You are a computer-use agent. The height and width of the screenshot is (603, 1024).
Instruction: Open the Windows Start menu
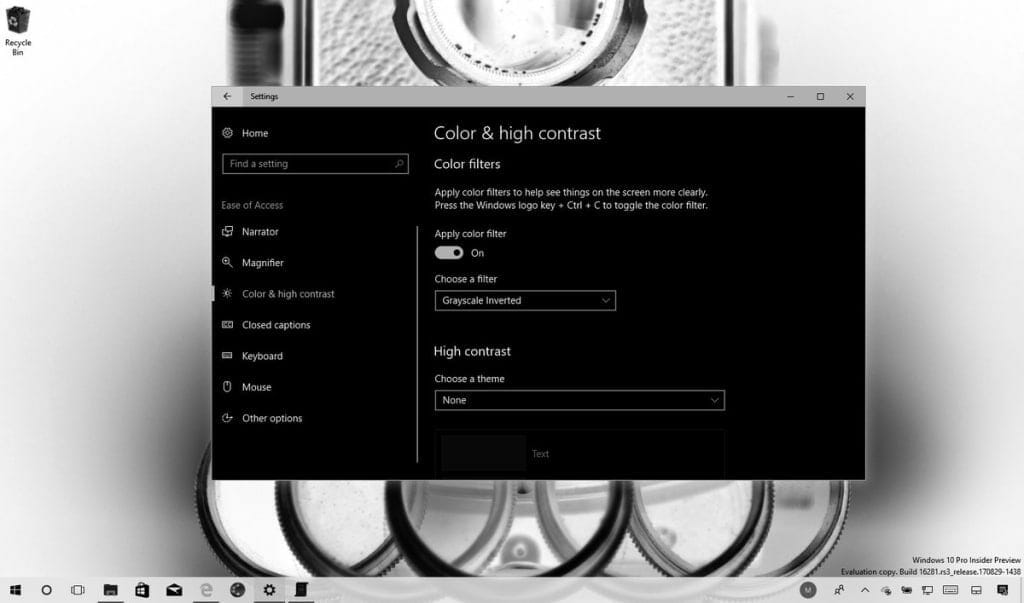coord(16,590)
